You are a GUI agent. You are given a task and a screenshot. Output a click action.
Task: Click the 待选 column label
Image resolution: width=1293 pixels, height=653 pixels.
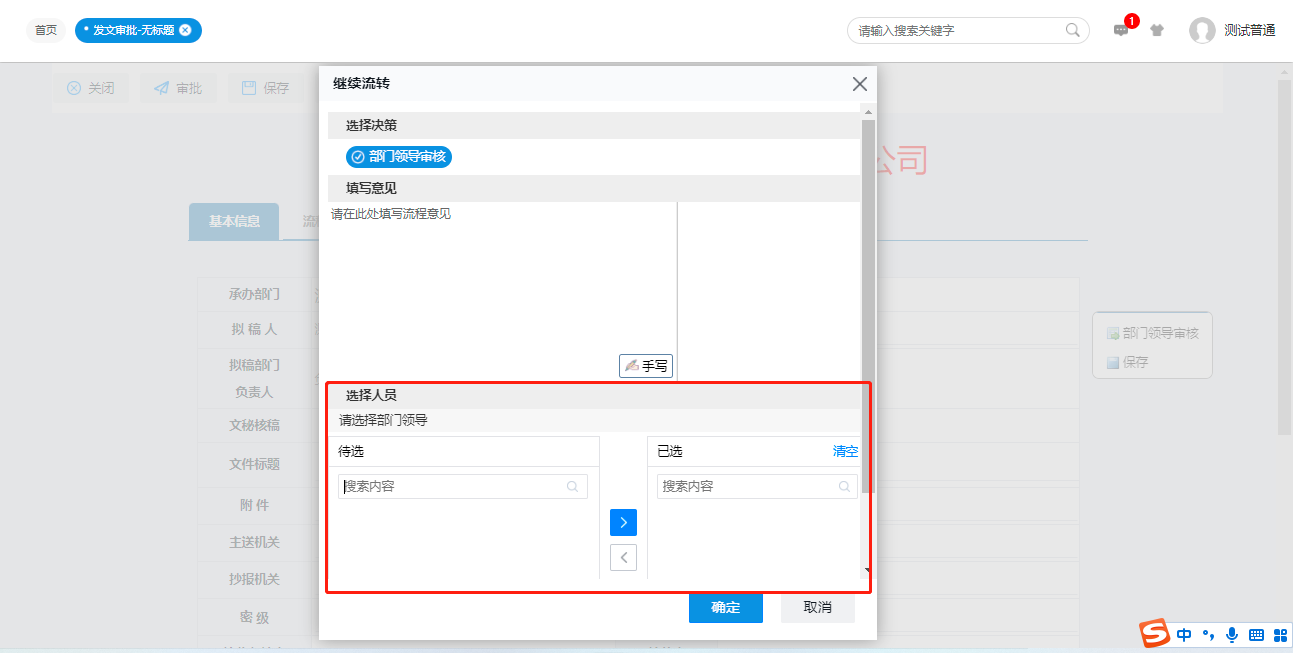coord(351,451)
